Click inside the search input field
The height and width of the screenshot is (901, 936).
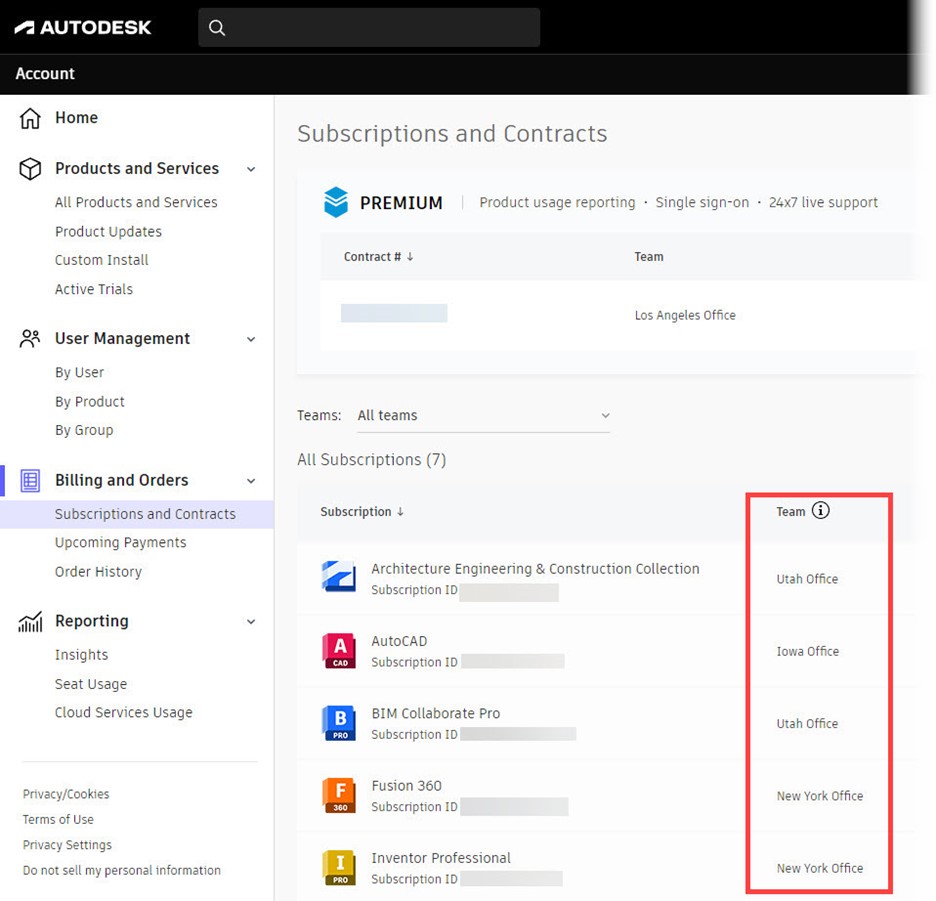tap(368, 27)
